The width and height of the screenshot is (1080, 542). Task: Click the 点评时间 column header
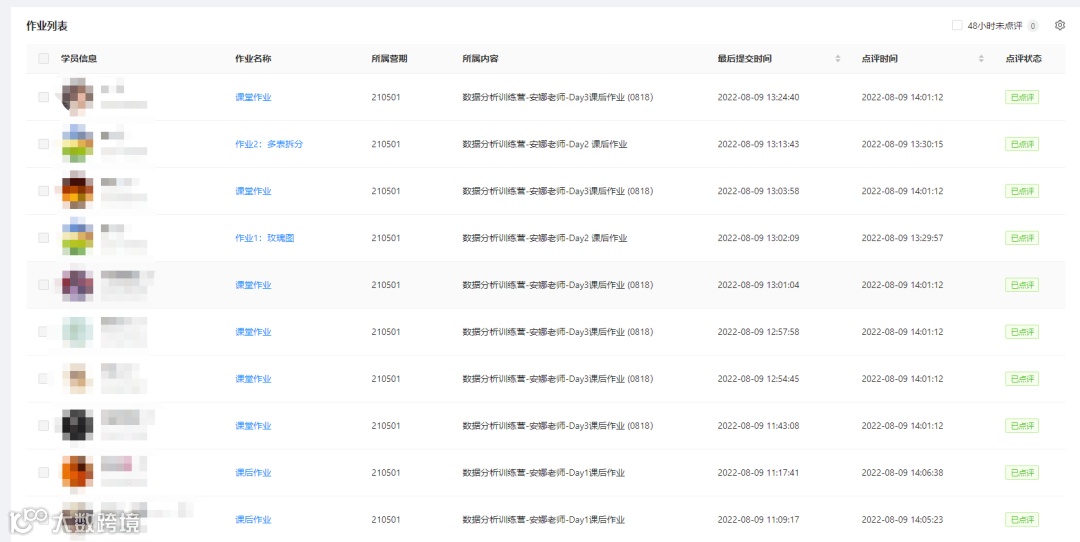pos(880,59)
